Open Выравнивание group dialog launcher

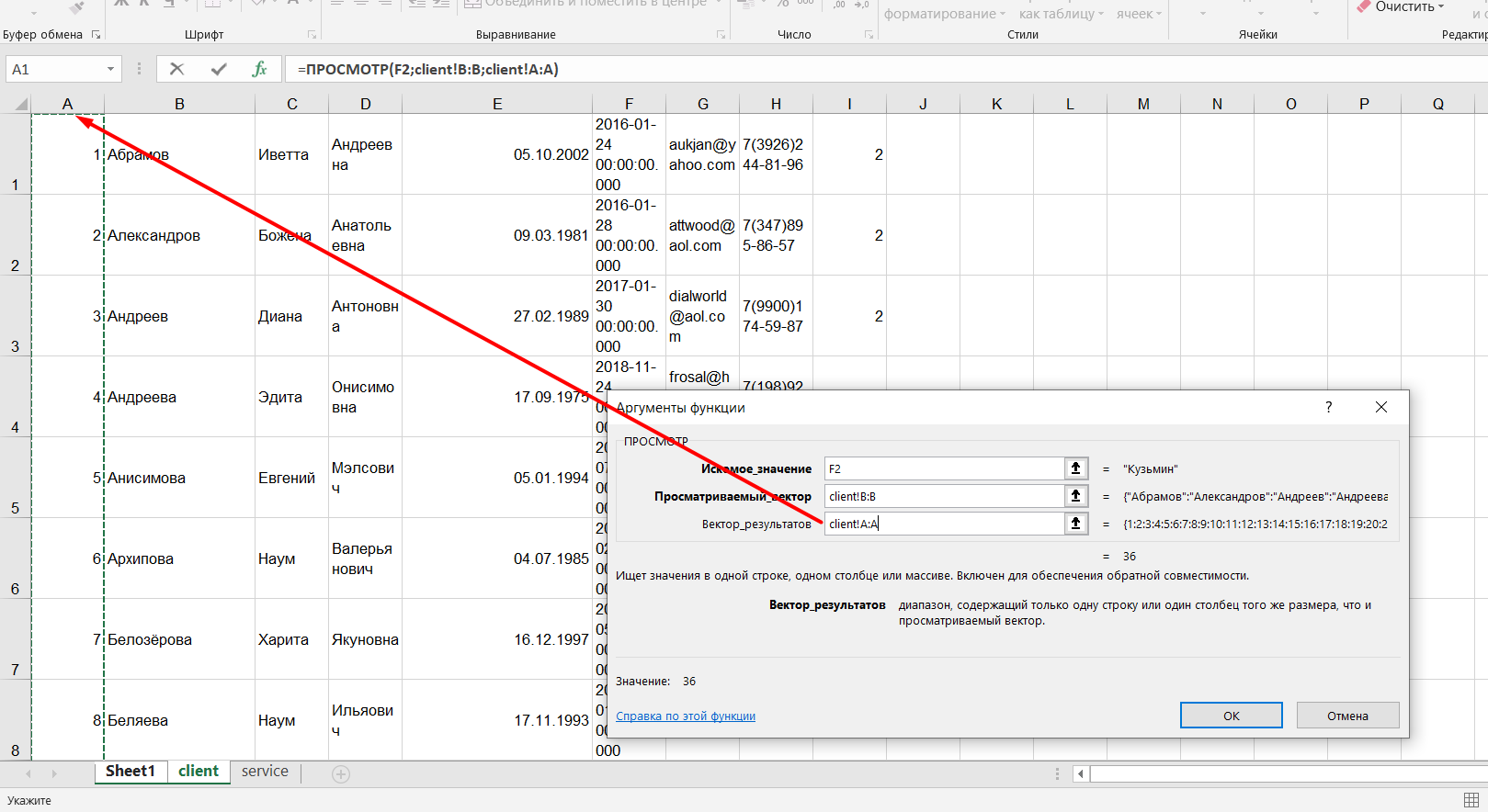[x=721, y=35]
